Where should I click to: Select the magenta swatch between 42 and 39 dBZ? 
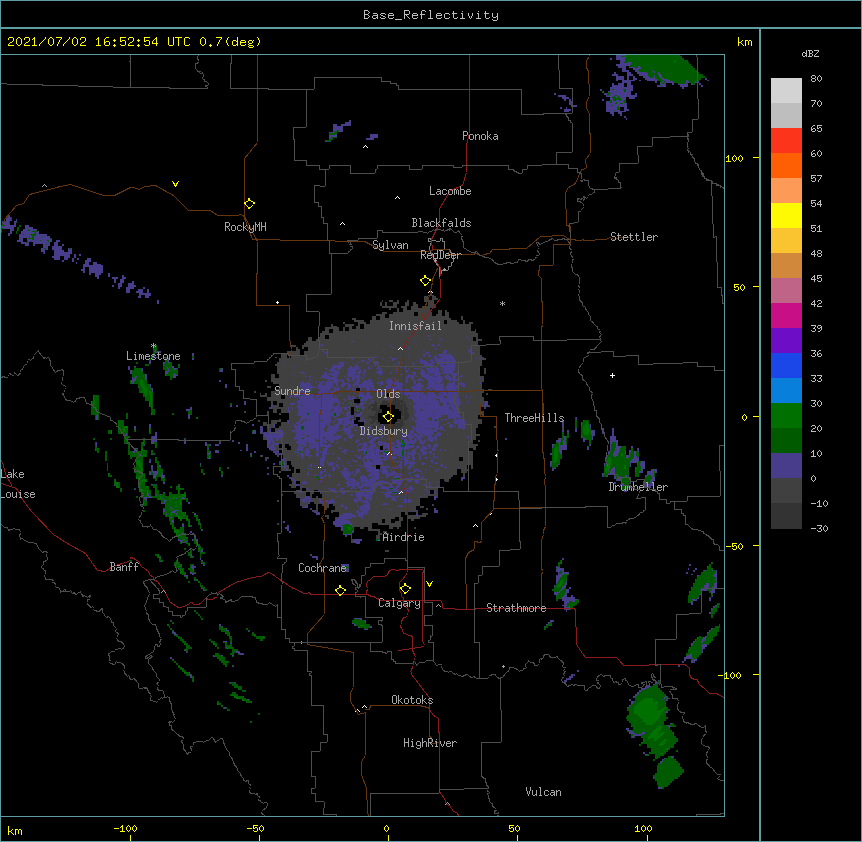point(786,315)
